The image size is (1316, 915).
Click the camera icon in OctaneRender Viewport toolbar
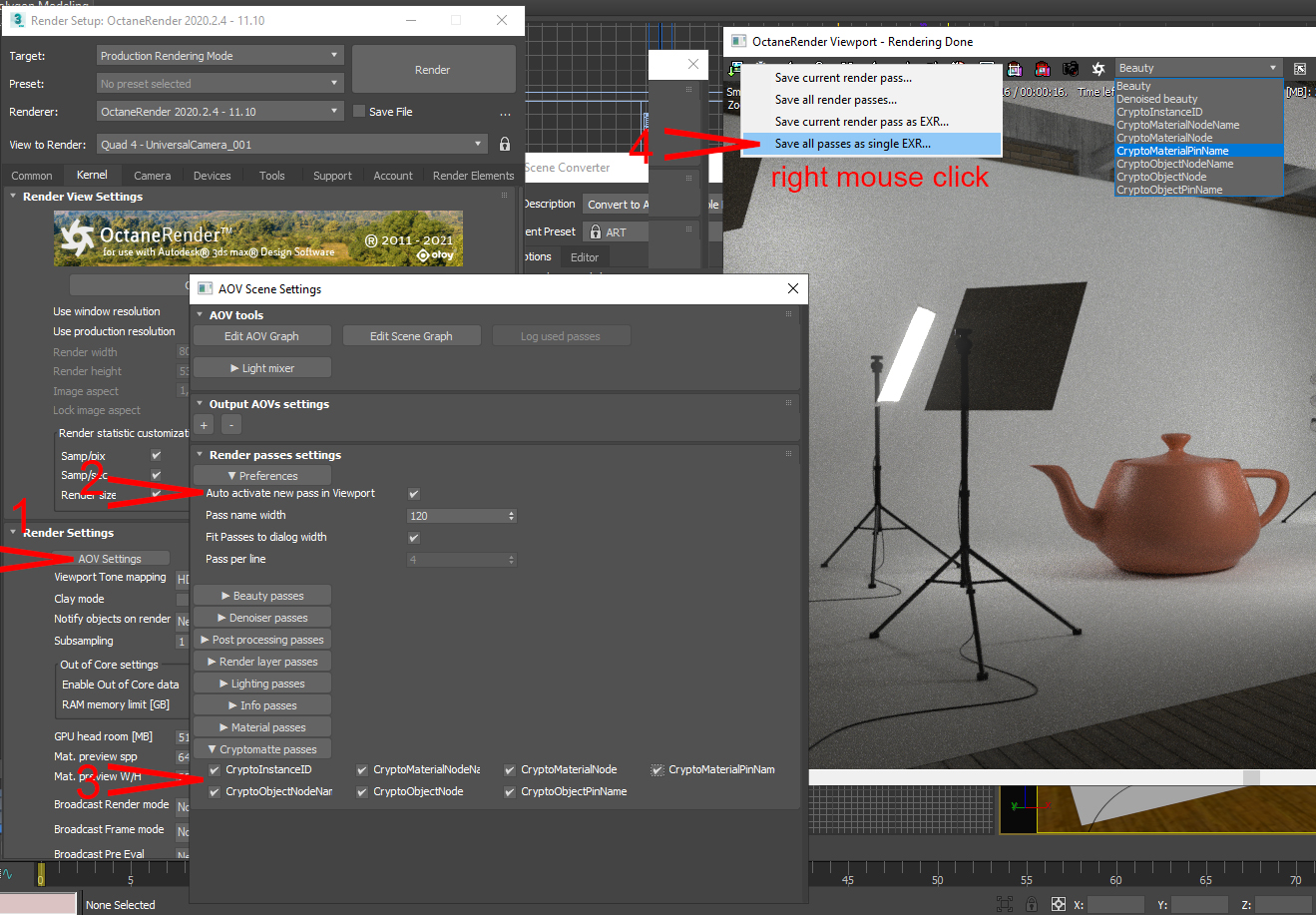tap(1071, 69)
